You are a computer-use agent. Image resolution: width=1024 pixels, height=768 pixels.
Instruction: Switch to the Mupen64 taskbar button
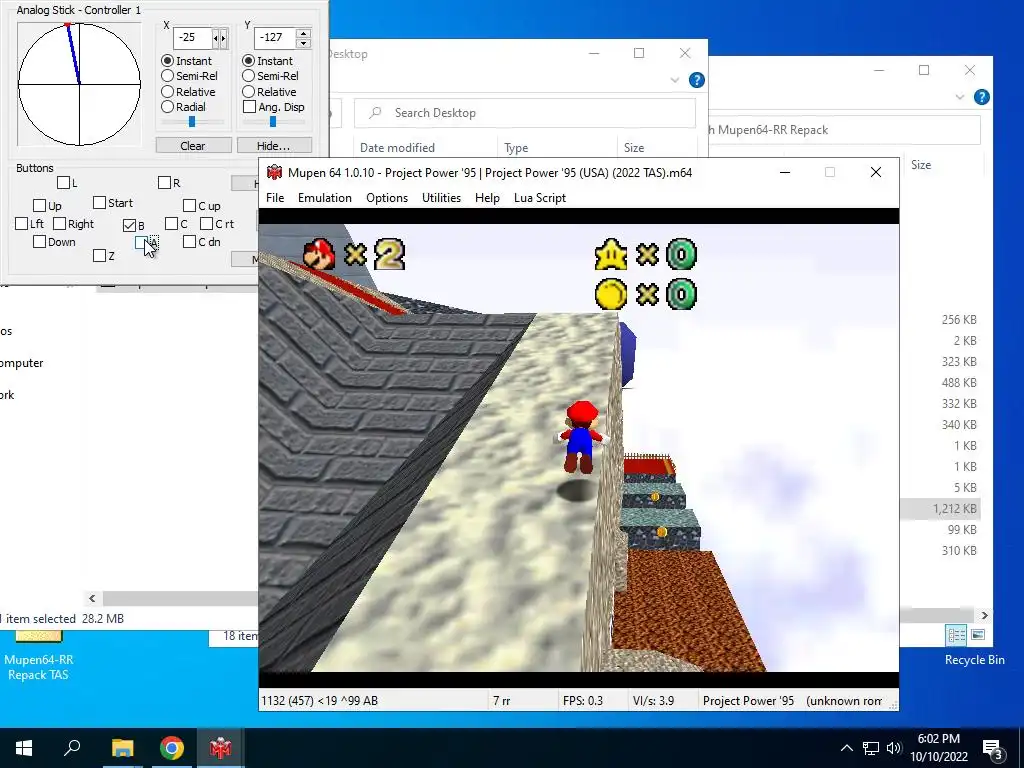[x=221, y=748]
